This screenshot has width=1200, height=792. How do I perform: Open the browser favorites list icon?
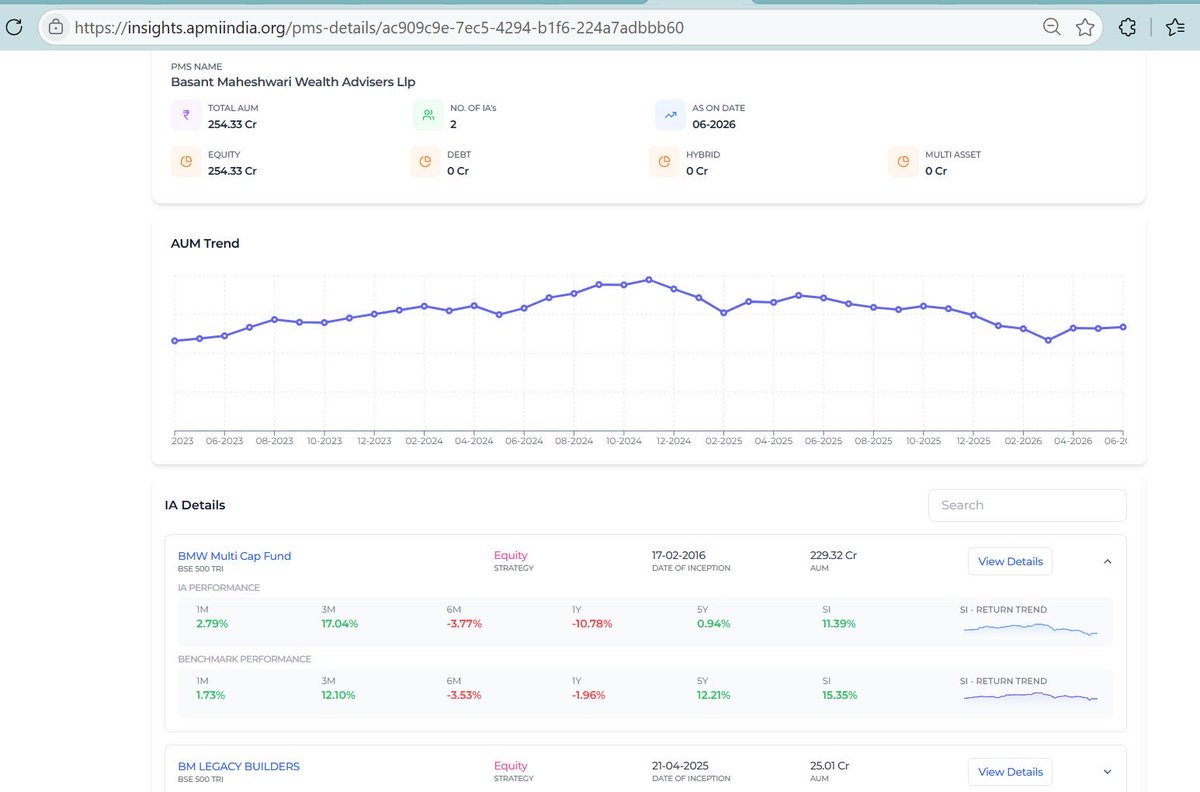tap(1177, 28)
